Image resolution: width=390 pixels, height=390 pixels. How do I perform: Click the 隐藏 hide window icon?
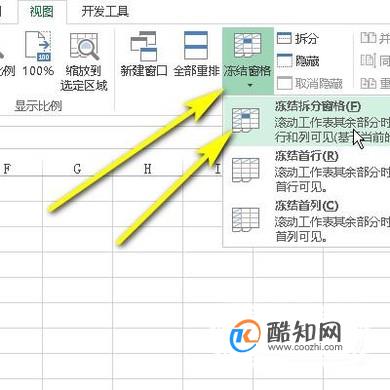coord(284,61)
